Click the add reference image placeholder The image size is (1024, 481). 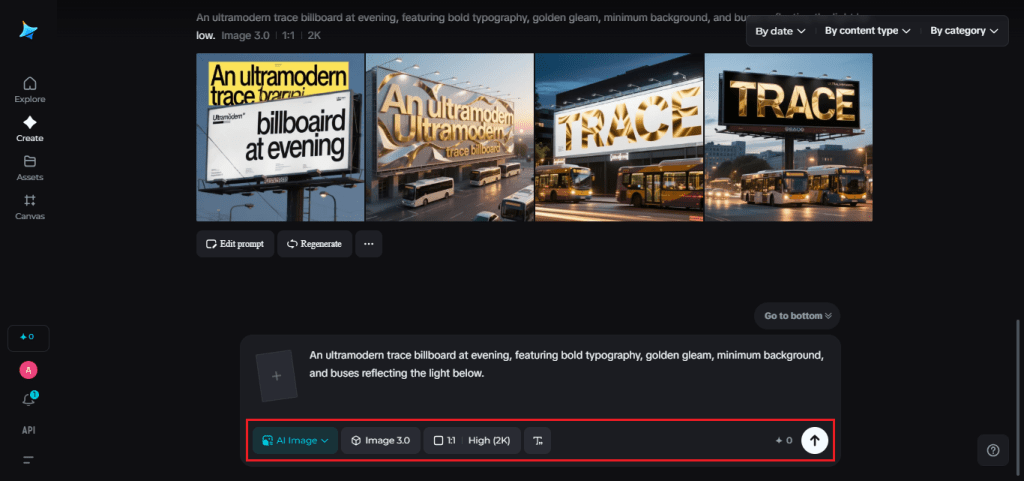pos(277,376)
